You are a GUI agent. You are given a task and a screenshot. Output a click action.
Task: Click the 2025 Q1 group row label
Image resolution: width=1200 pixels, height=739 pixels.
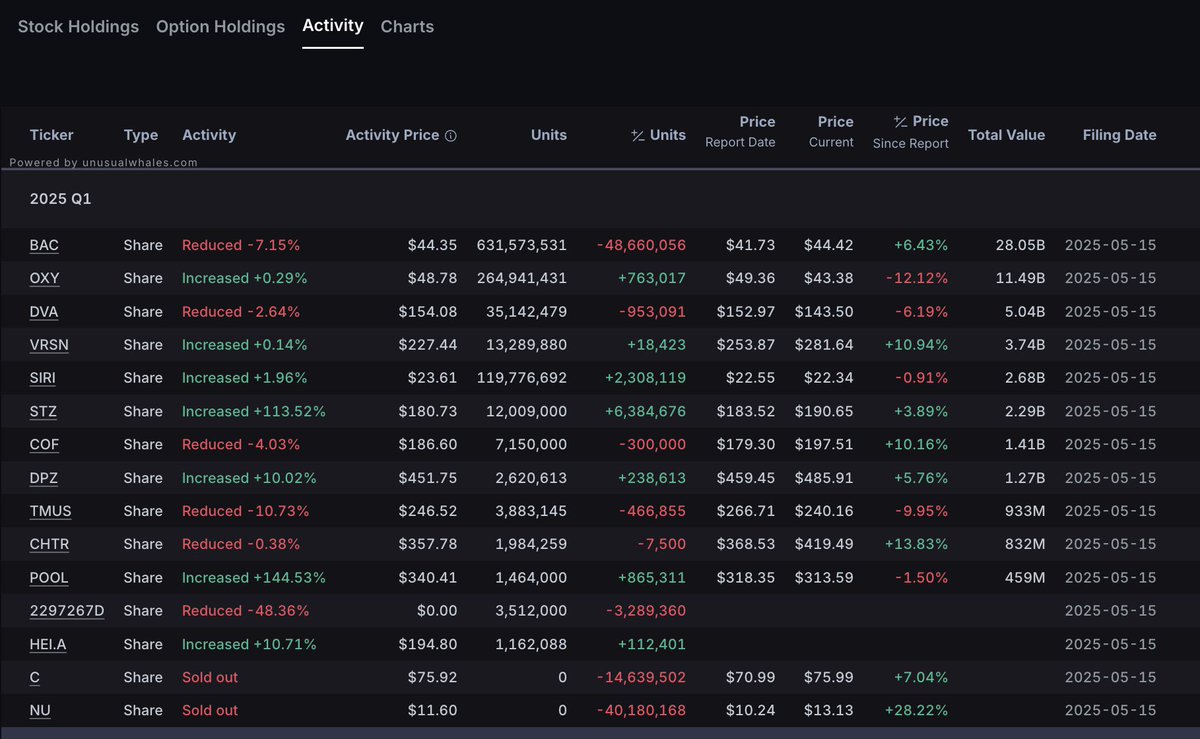point(60,199)
